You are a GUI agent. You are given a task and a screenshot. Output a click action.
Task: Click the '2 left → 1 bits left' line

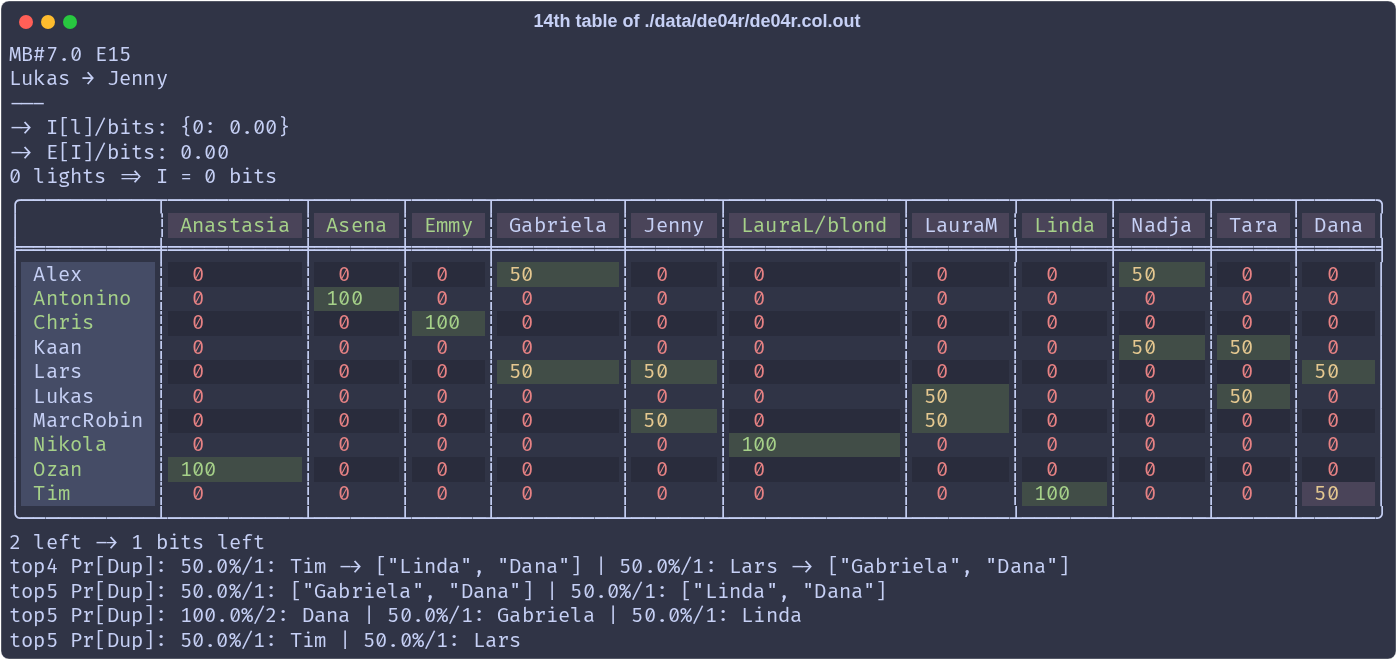137,542
